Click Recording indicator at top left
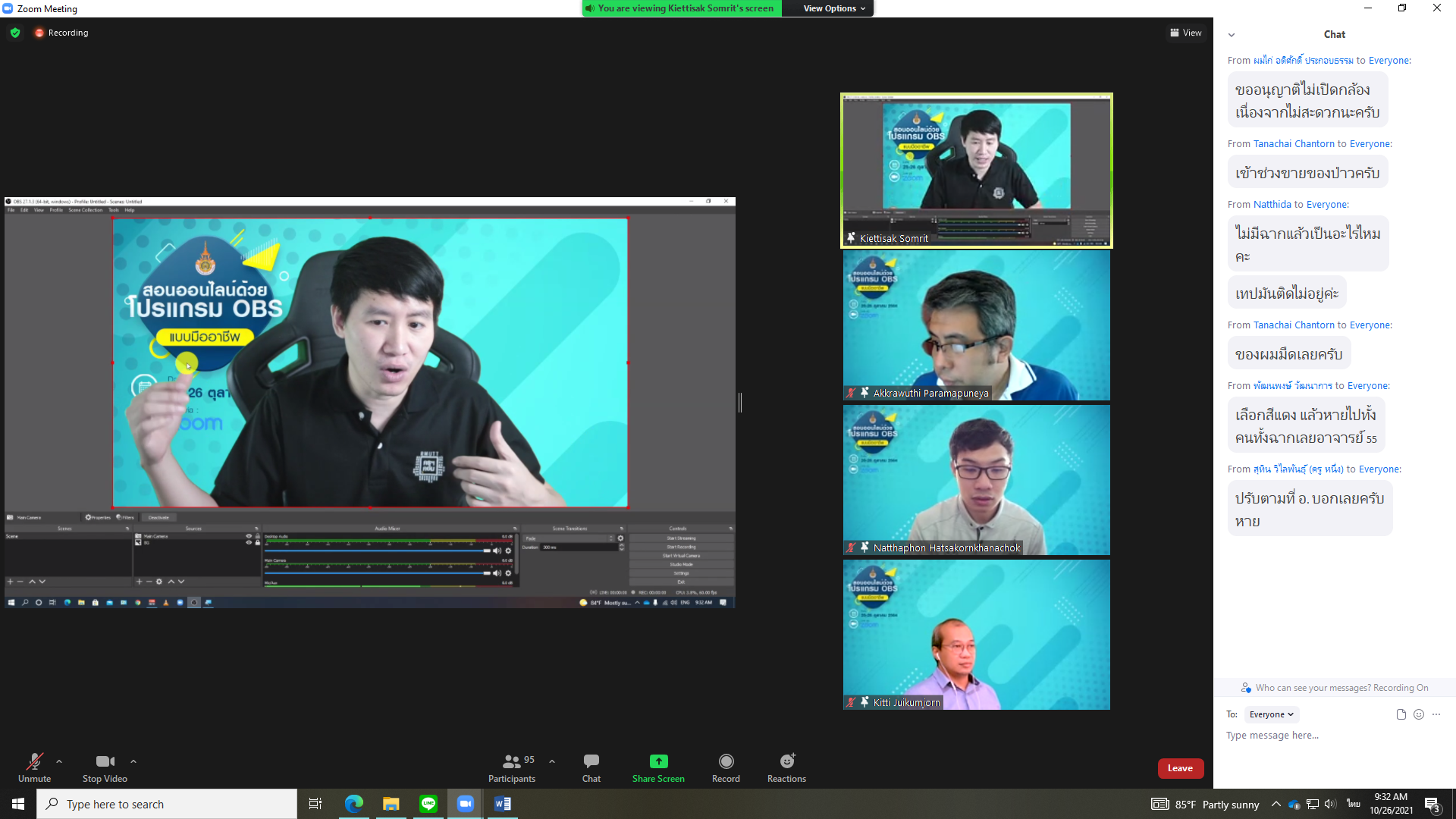Viewport: 1456px width, 819px height. point(61,33)
